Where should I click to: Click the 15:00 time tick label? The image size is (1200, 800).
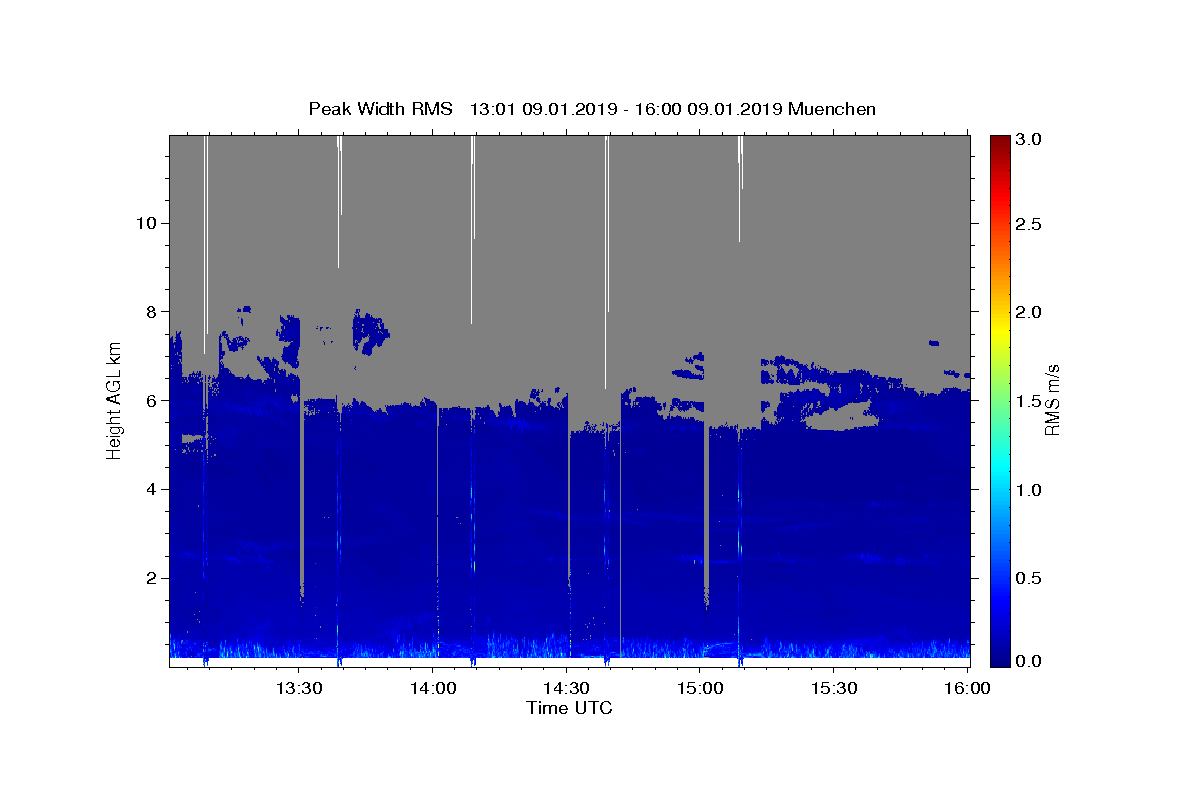tap(700, 688)
